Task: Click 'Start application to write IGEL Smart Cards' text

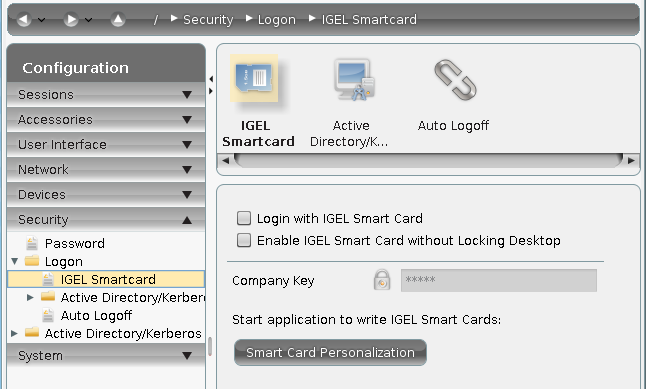Action: (x=366, y=320)
